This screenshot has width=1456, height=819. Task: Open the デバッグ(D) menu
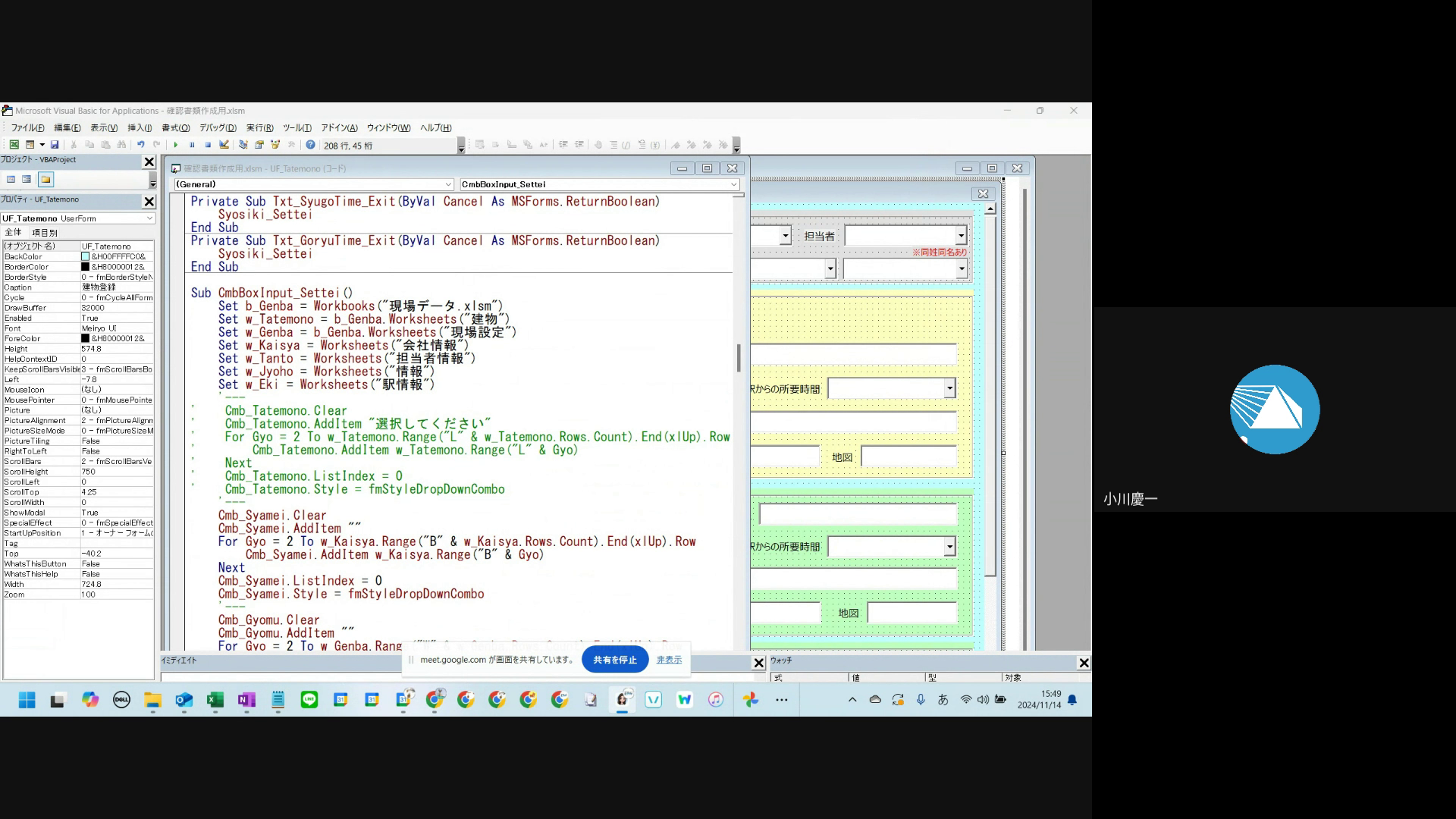coord(218,128)
